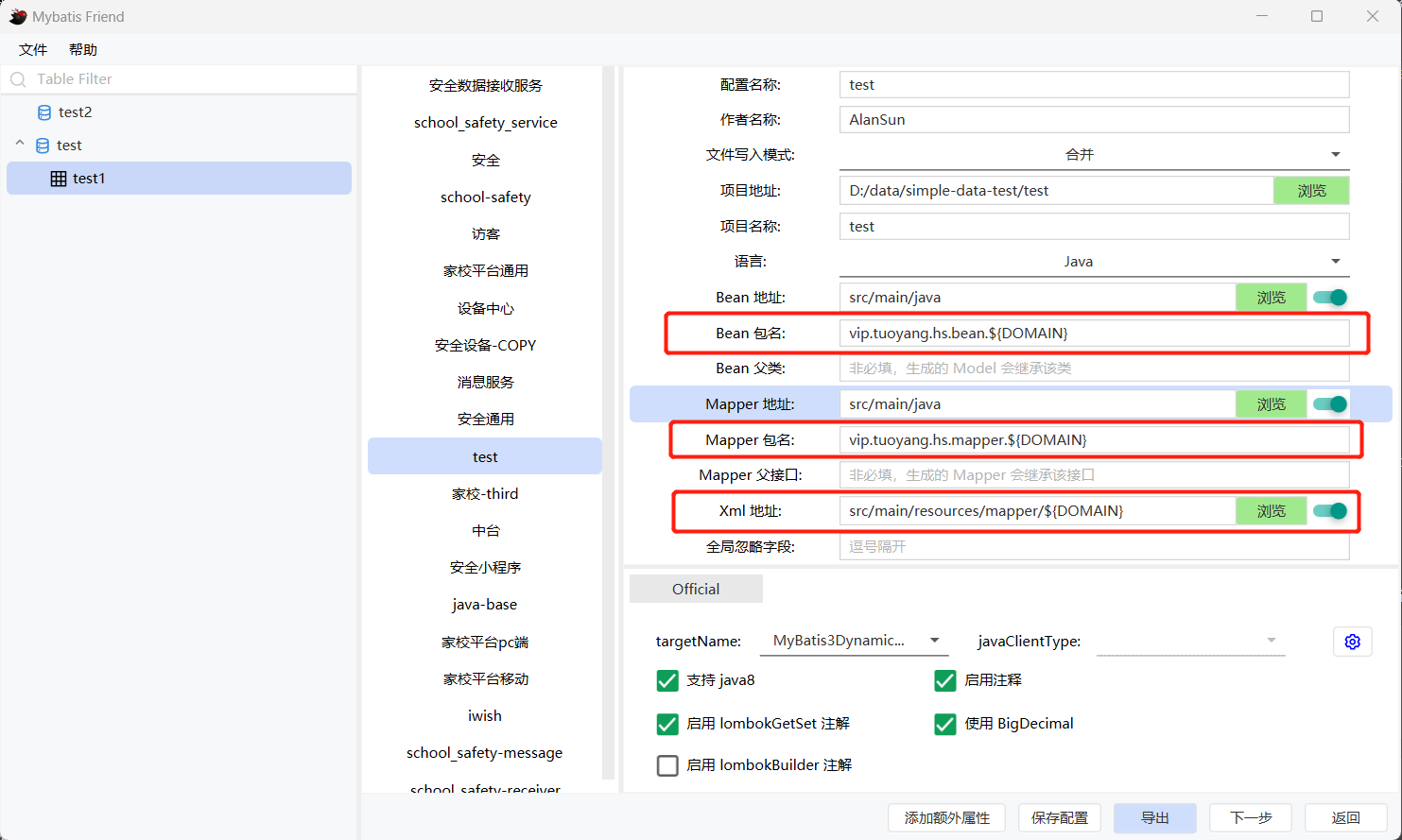Open the javaClientType dropdown
Viewport: 1402px width, 840px height.
[1190, 641]
